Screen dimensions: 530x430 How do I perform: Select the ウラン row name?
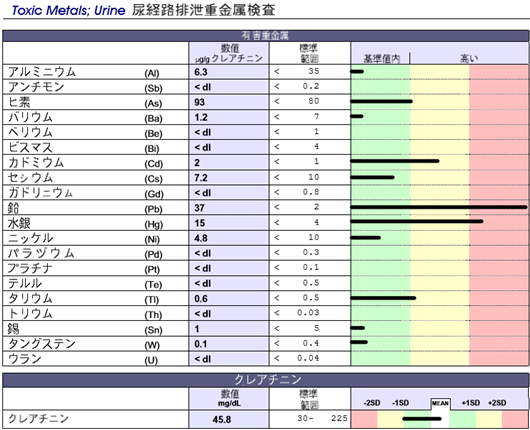click(x=25, y=359)
